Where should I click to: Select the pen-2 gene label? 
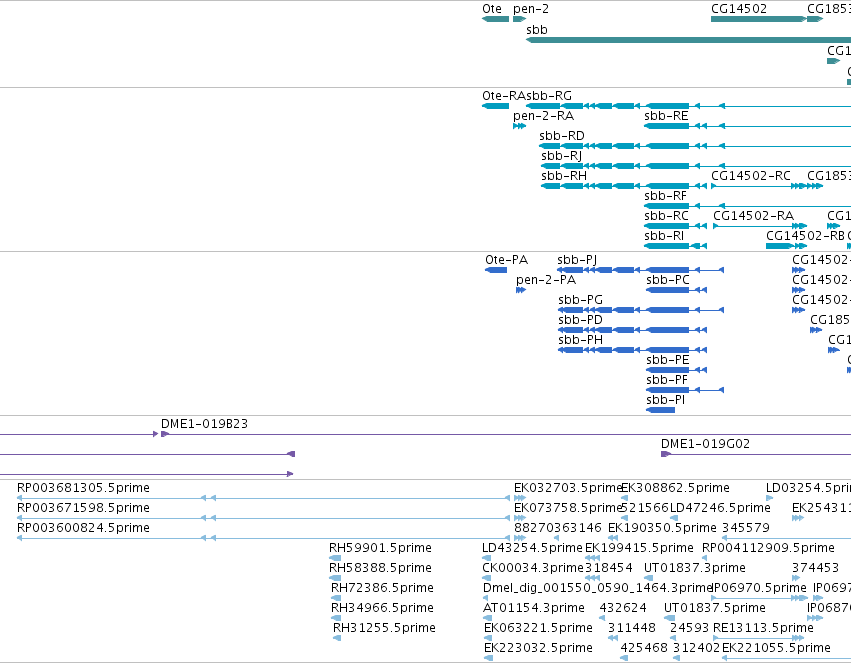(531, 9)
